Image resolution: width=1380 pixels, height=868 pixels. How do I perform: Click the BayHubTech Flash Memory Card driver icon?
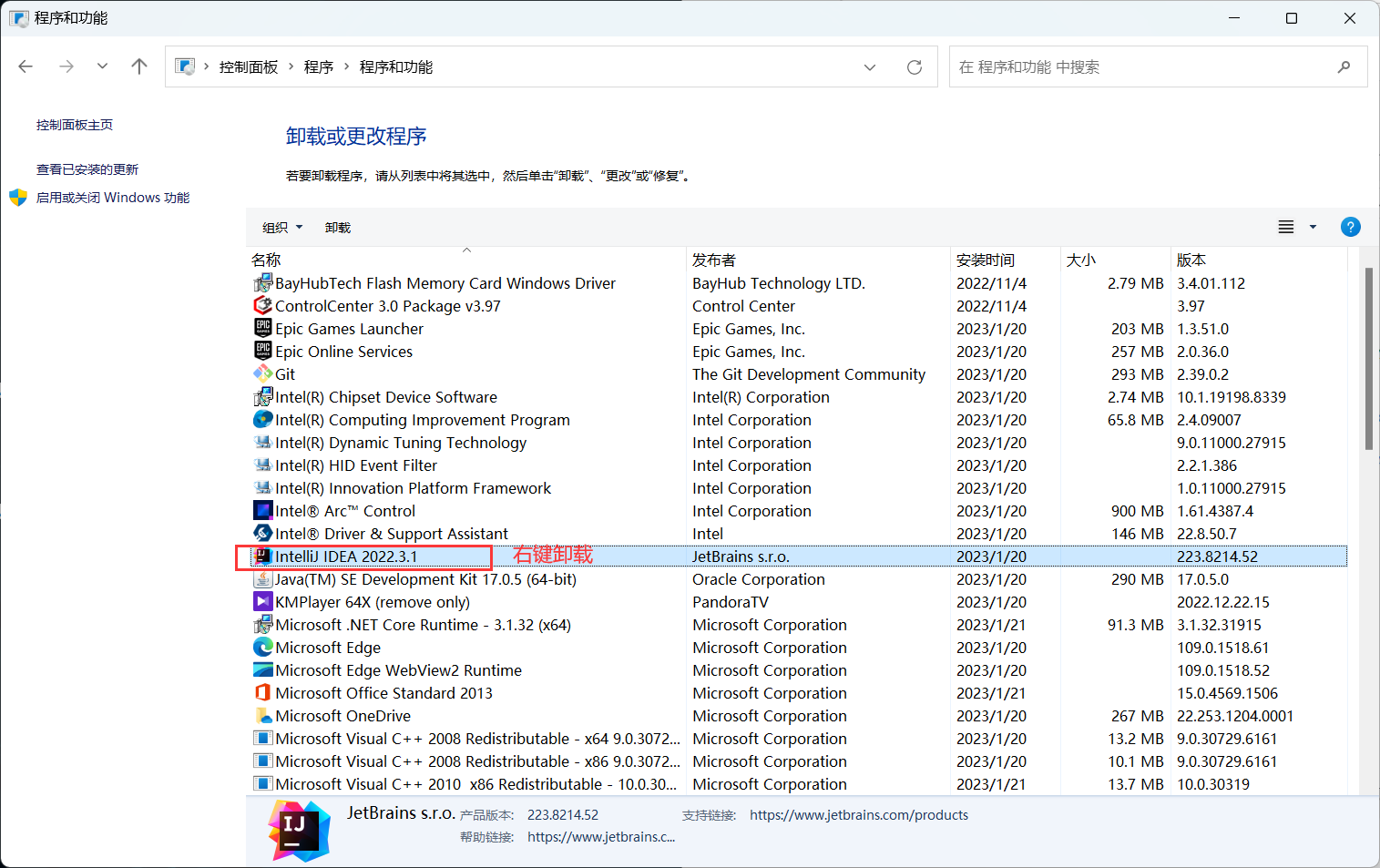click(x=263, y=282)
